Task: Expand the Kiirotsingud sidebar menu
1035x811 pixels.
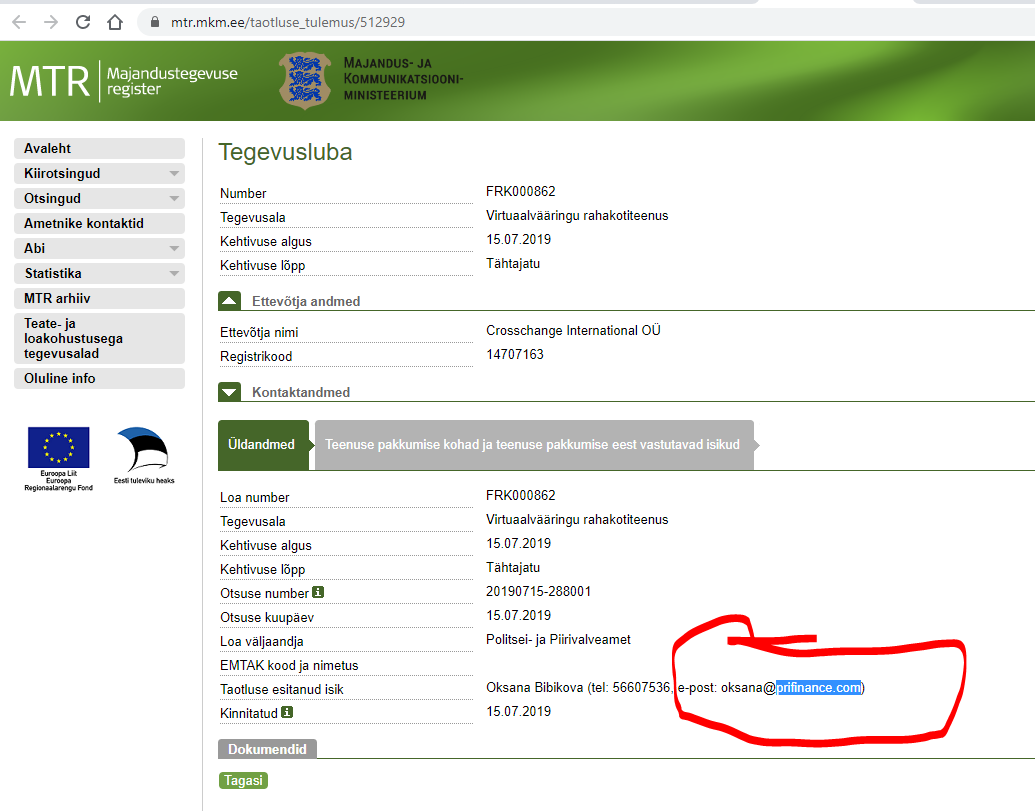Action: click(174, 174)
